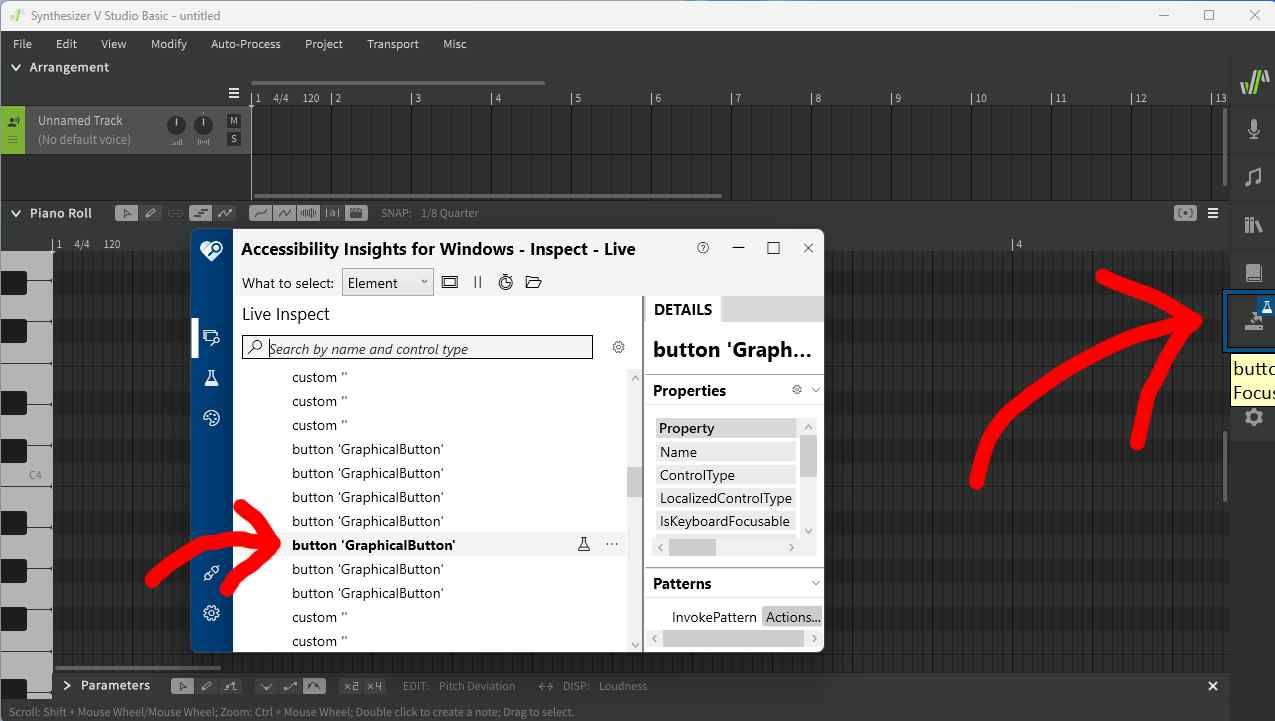Expand the Parameters panel
The height and width of the screenshot is (721, 1275).
click(67, 686)
